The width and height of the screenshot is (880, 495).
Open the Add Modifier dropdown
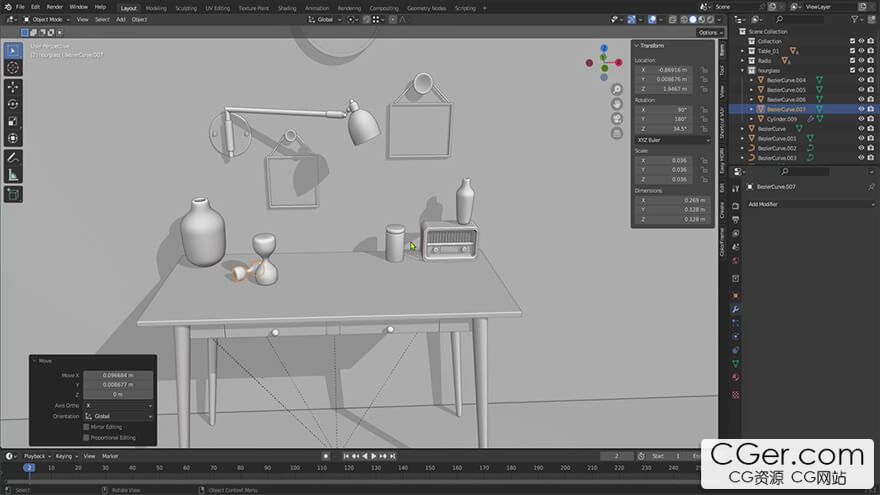click(x=810, y=204)
